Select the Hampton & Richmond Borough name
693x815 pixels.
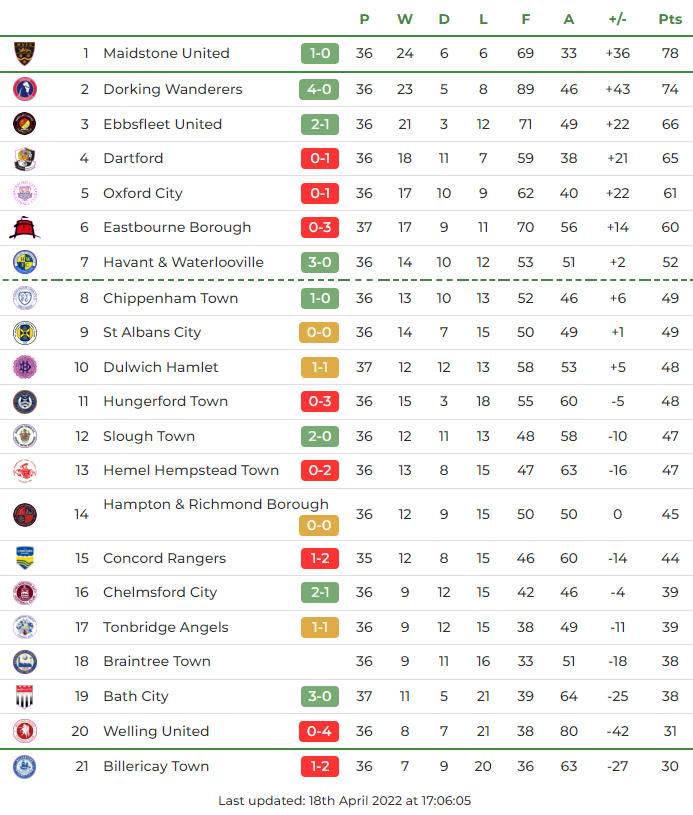coord(215,504)
